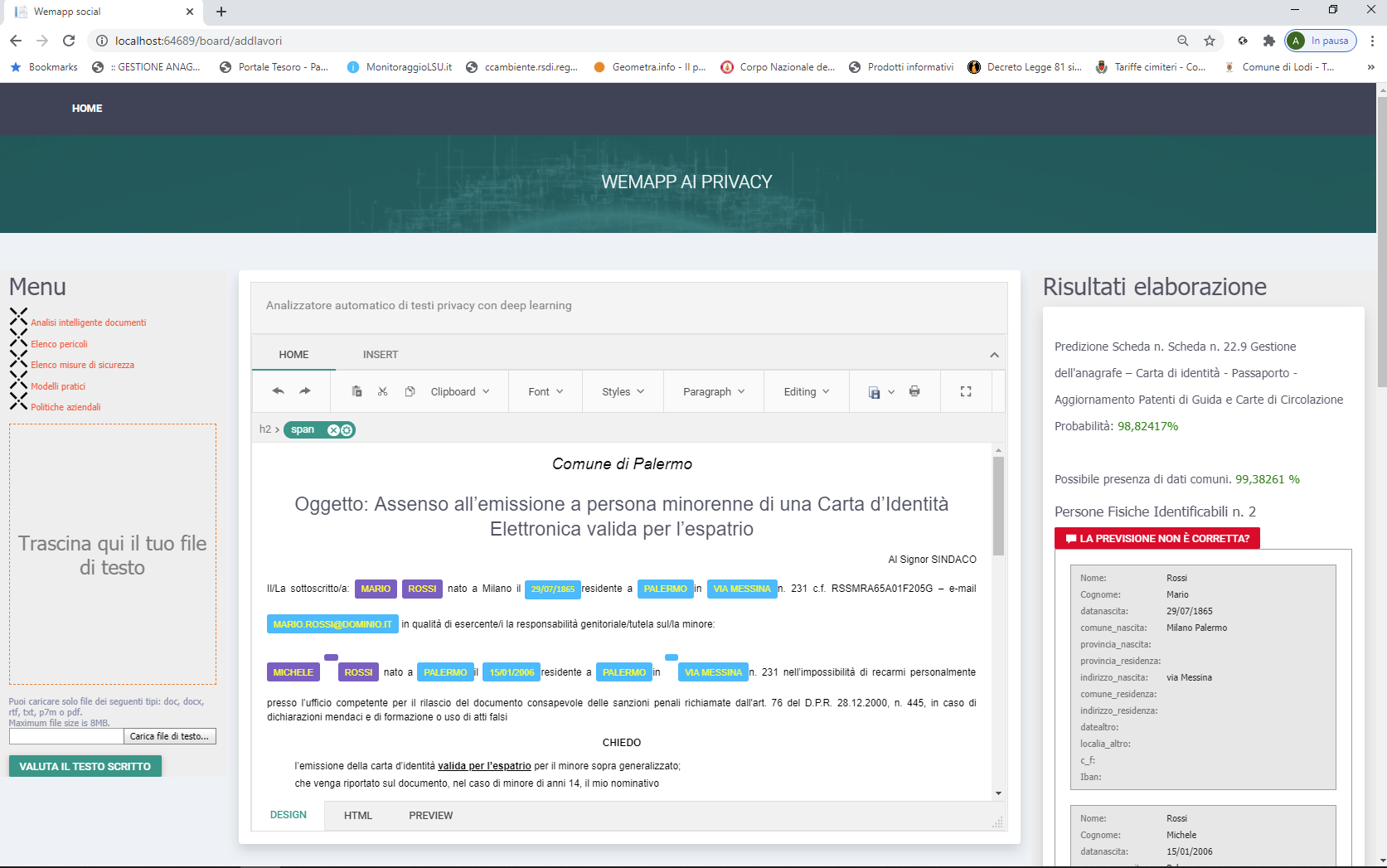The image size is (1387, 868).
Task: Click the paste icon in toolbar
Action: click(356, 391)
